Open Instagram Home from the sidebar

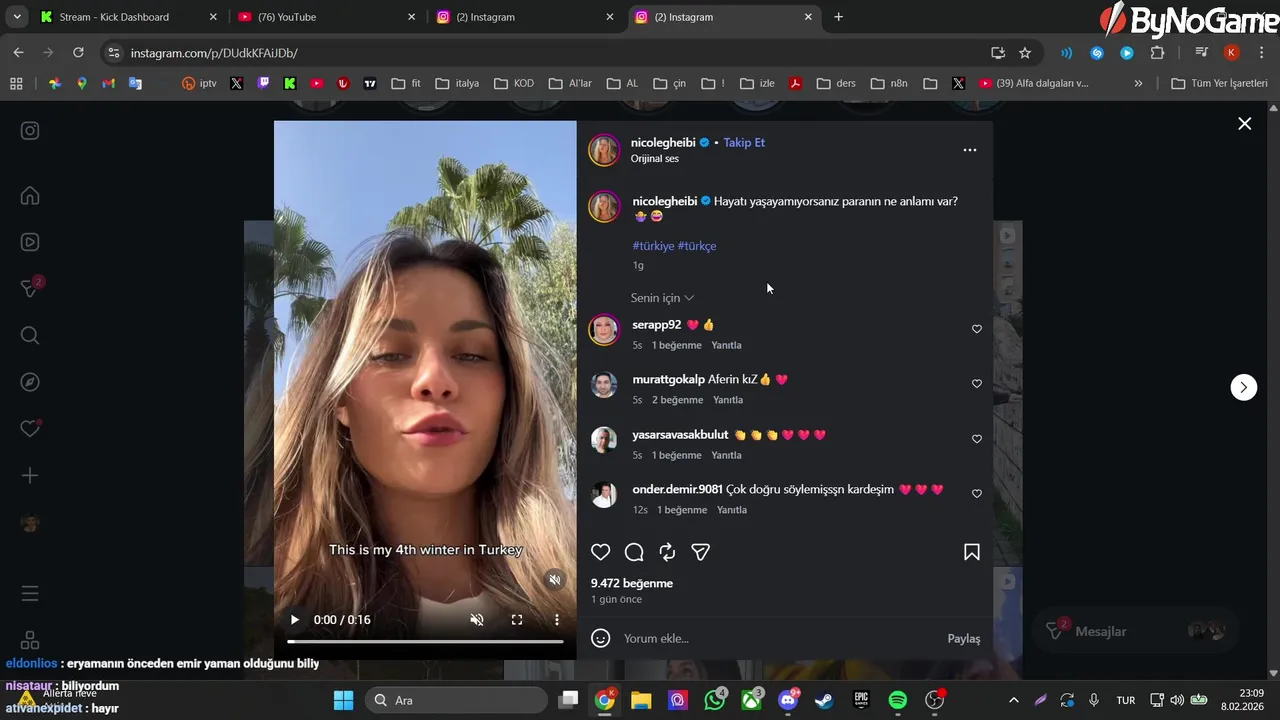click(x=30, y=196)
